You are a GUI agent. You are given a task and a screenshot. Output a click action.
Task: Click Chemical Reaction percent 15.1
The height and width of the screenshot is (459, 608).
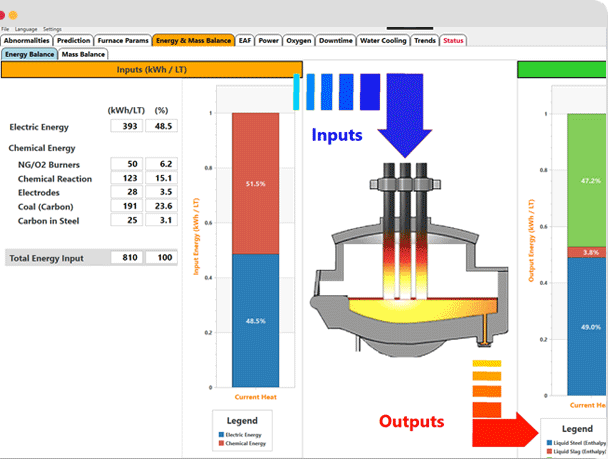coord(162,178)
